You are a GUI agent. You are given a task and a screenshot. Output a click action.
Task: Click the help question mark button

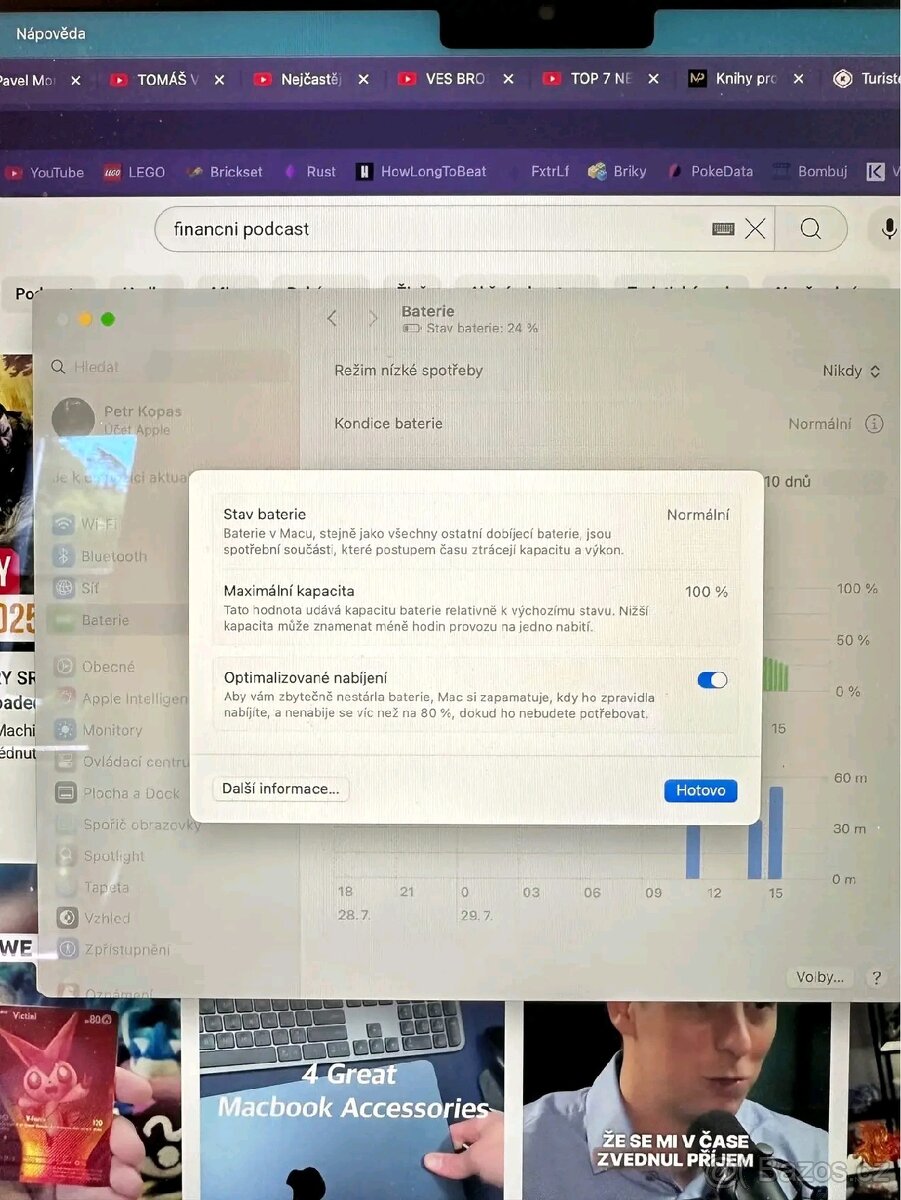[x=876, y=977]
